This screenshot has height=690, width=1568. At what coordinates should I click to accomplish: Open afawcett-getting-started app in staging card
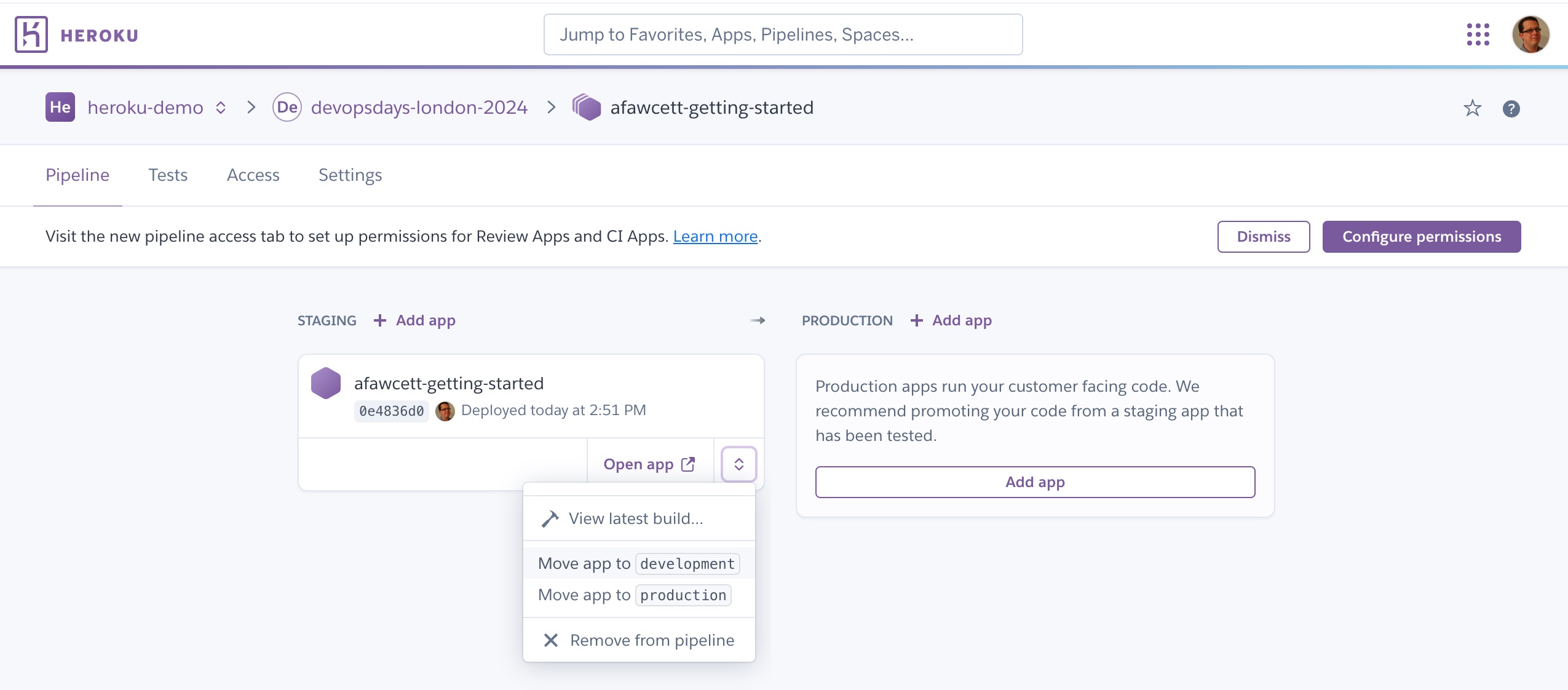pos(449,383)
